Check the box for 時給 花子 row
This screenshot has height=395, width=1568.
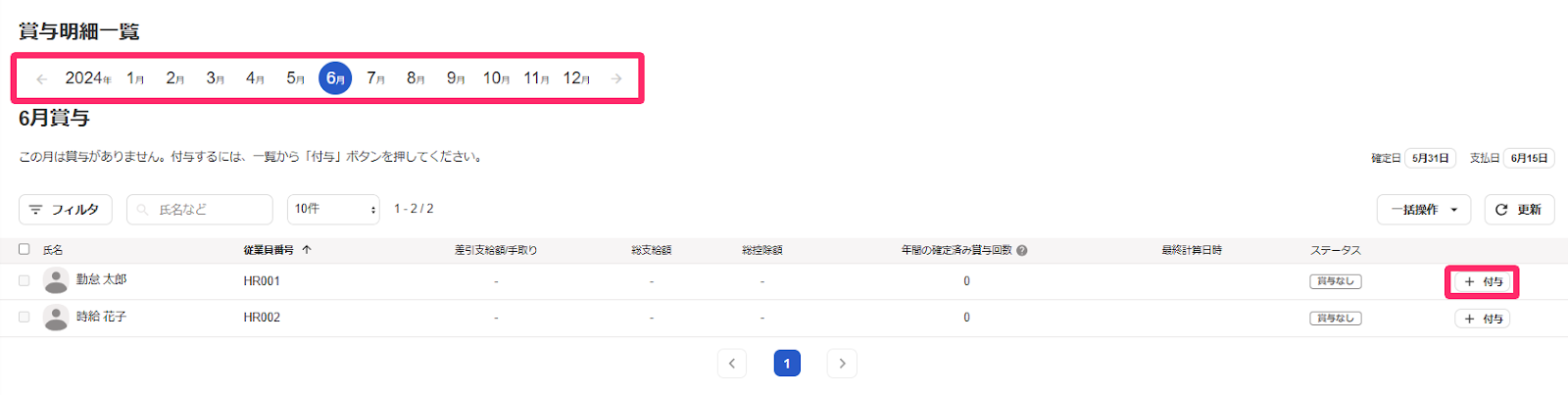(24, 318)
